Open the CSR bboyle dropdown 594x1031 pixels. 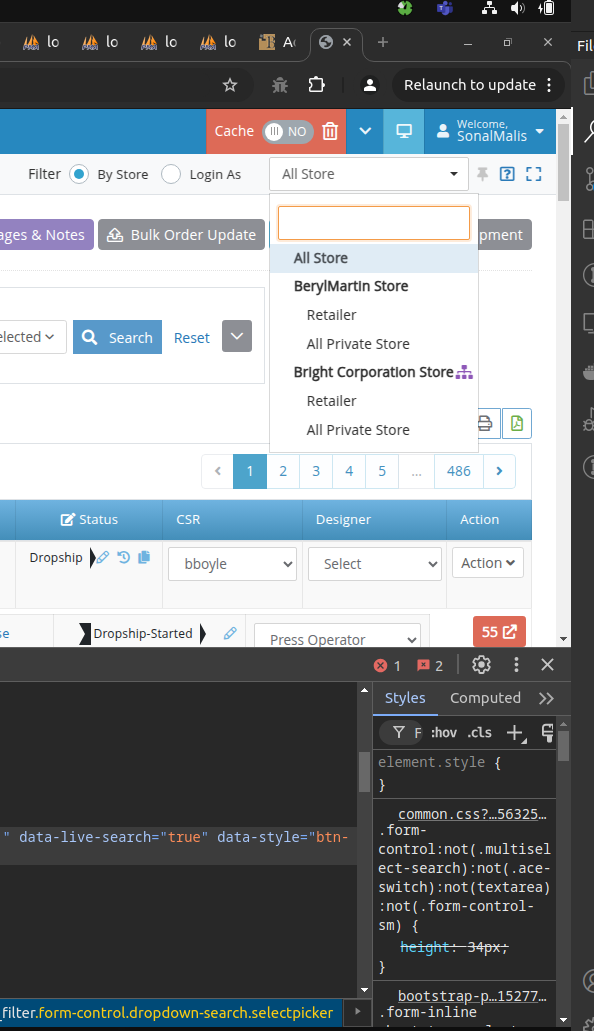coord(232,564)
